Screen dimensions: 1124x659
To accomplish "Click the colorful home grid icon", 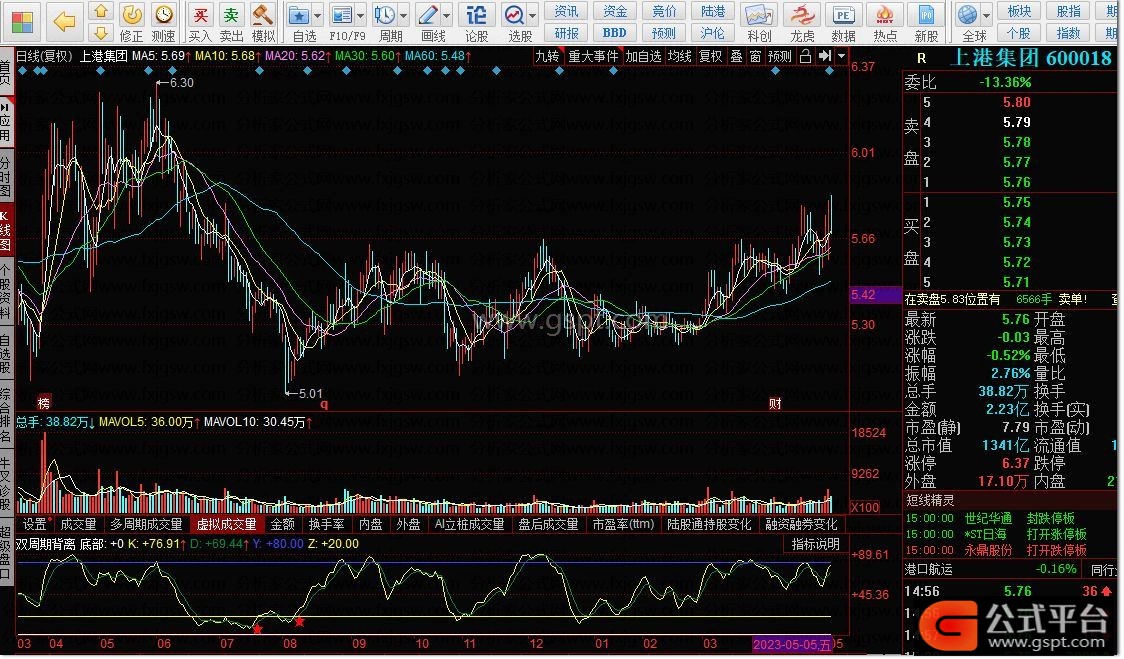I will click(22, 22).
